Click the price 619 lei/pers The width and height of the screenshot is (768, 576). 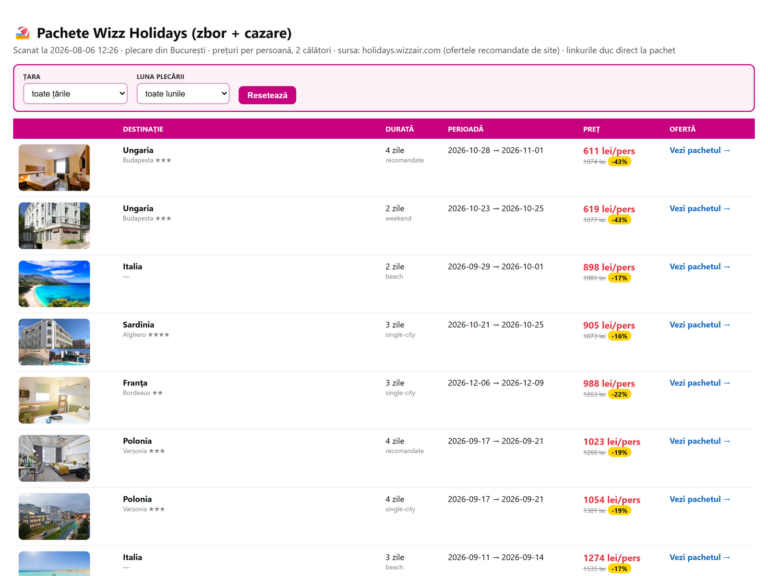click(x=609, y=209)
